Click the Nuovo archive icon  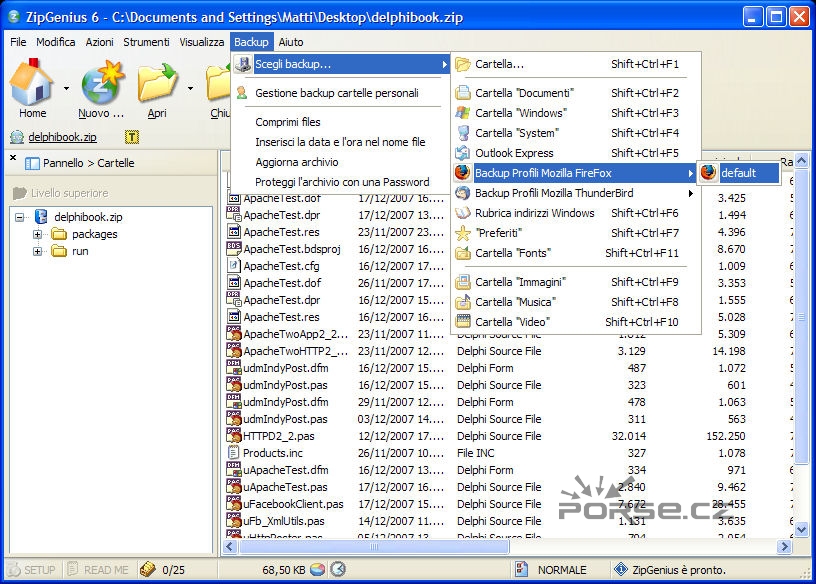[101, 84]
